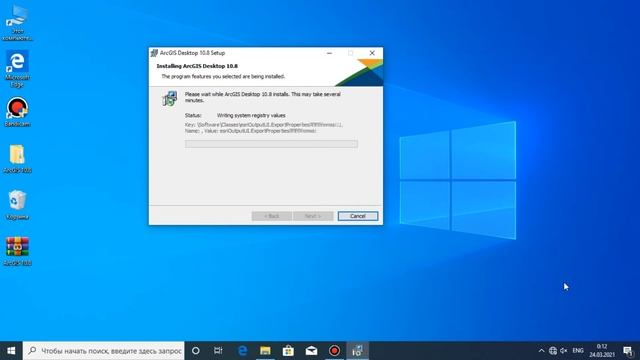Click the 'Writing system registry values' status text
This screenshot has height=360, width=640.
(x=251, y=116)
